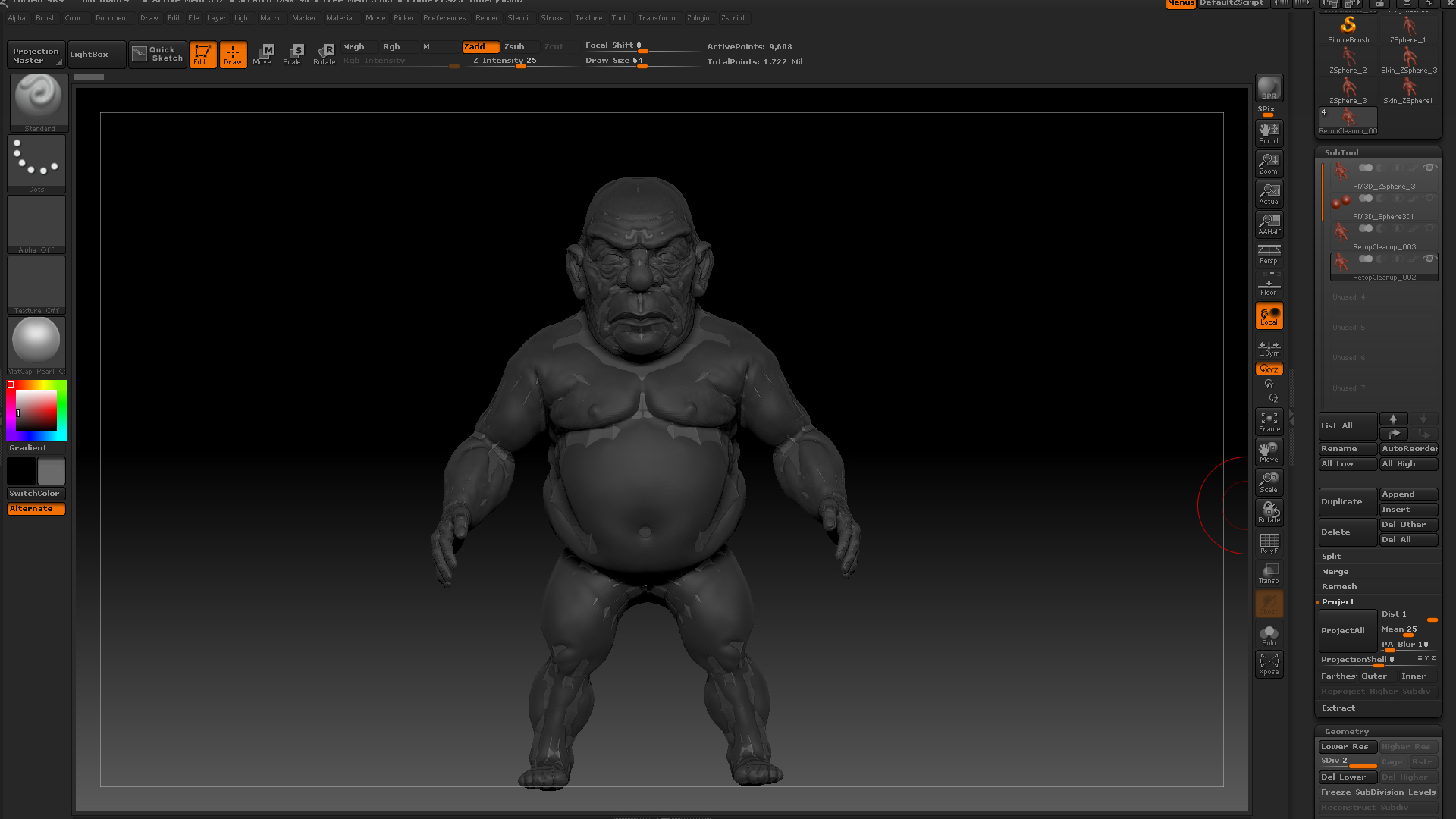Click the Append button
The height and width of the screenshot is (819, 1456).
pyautogui.click(x=1408, y=494)
